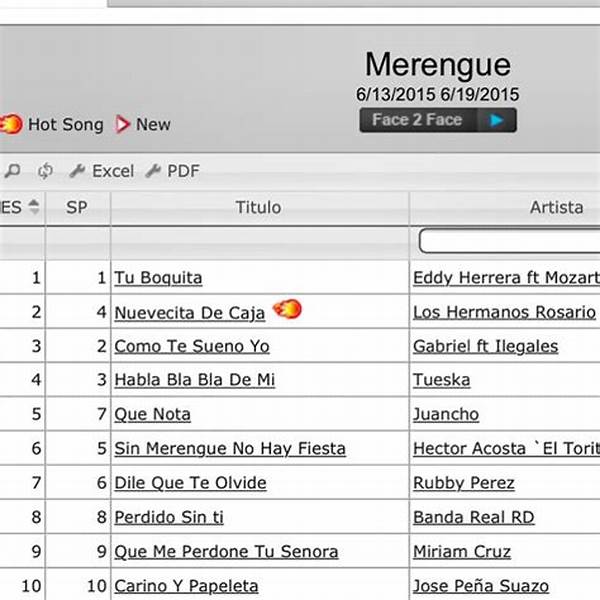
Task: Sort by the Titulo column header
Action: click(x=258, y=207)
